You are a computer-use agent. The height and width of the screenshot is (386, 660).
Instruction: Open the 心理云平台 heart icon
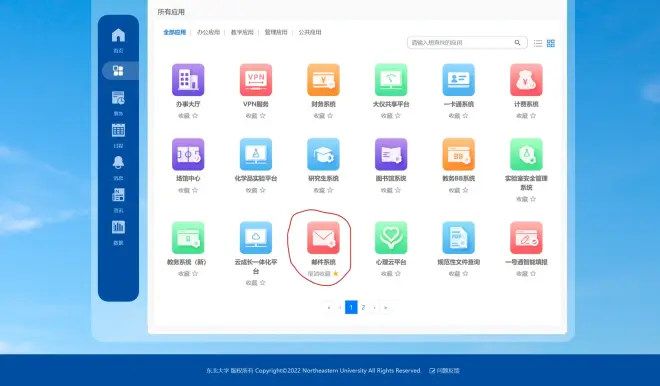click(391, 238)
